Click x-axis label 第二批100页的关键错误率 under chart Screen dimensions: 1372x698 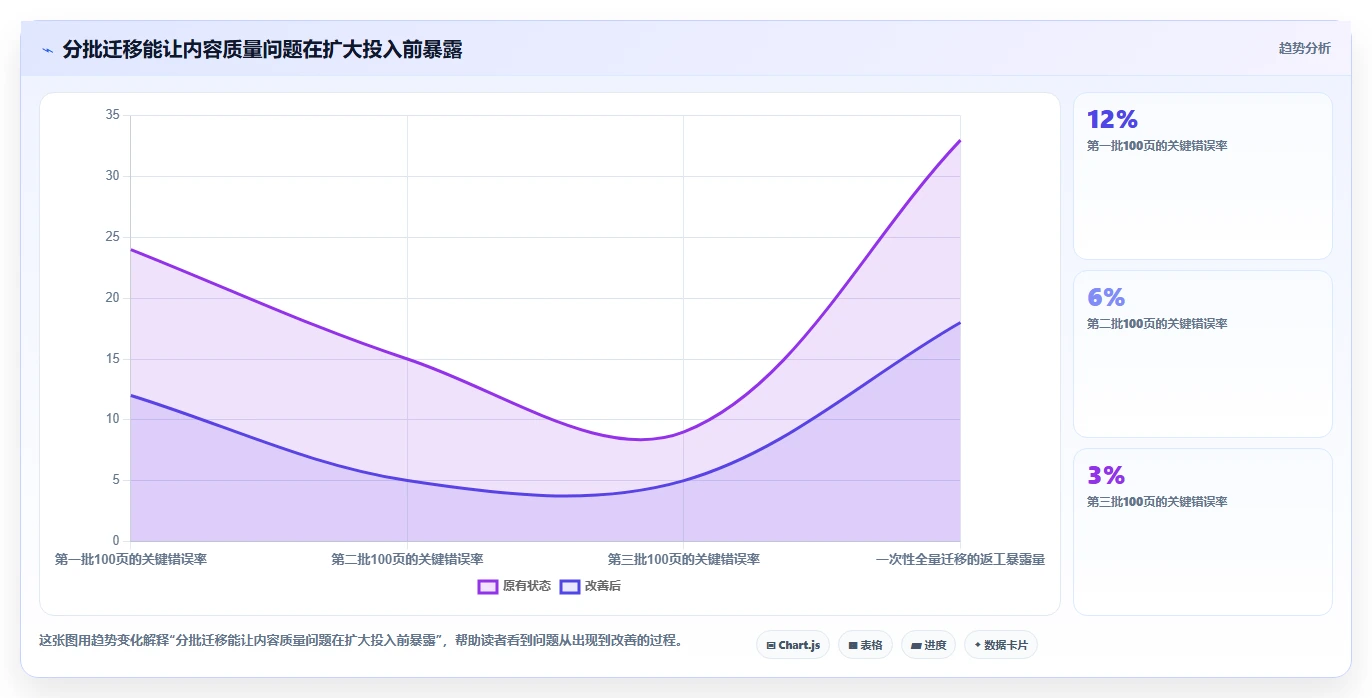407,559
